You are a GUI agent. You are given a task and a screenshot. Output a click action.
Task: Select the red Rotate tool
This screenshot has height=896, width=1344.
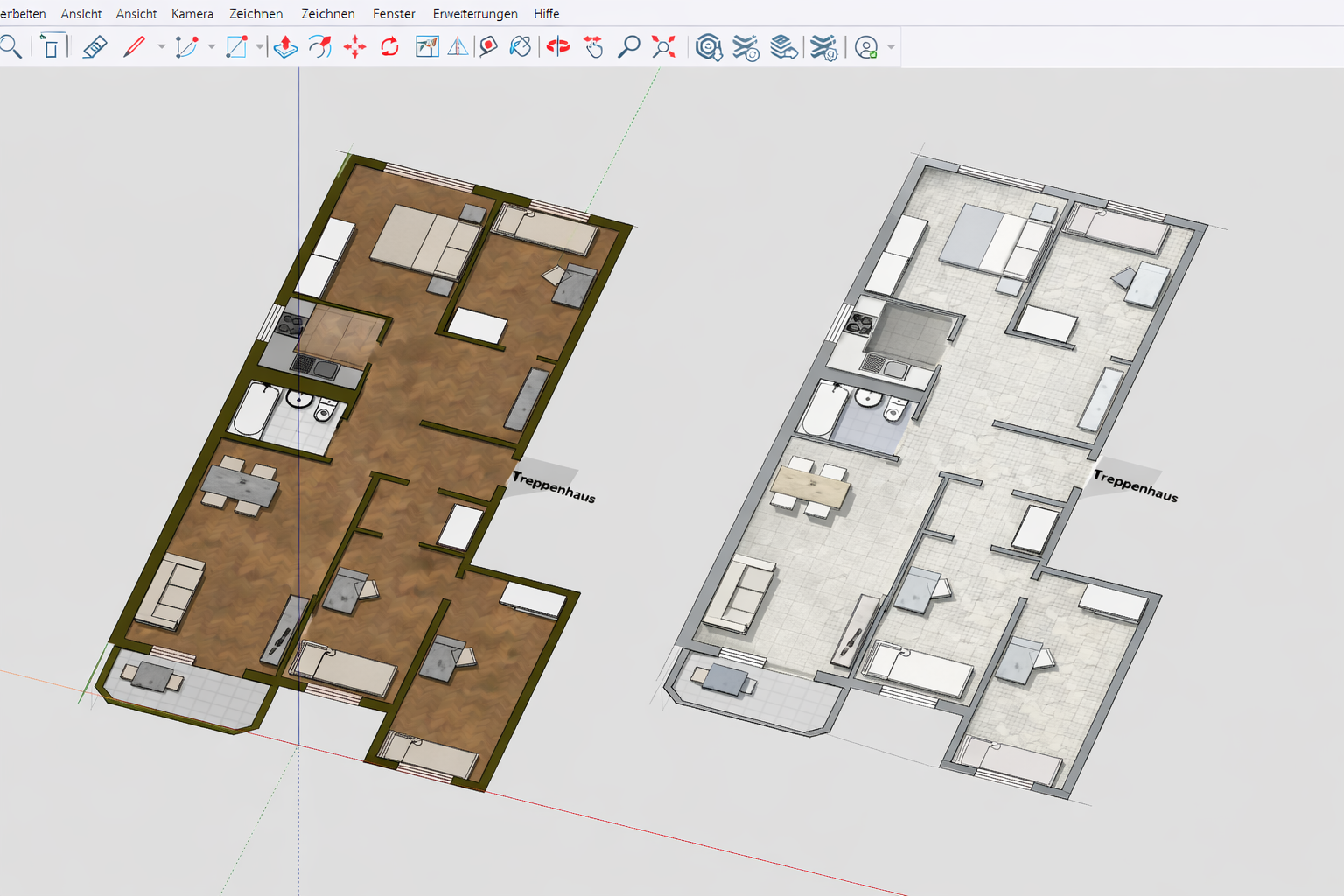coord(389,46)
